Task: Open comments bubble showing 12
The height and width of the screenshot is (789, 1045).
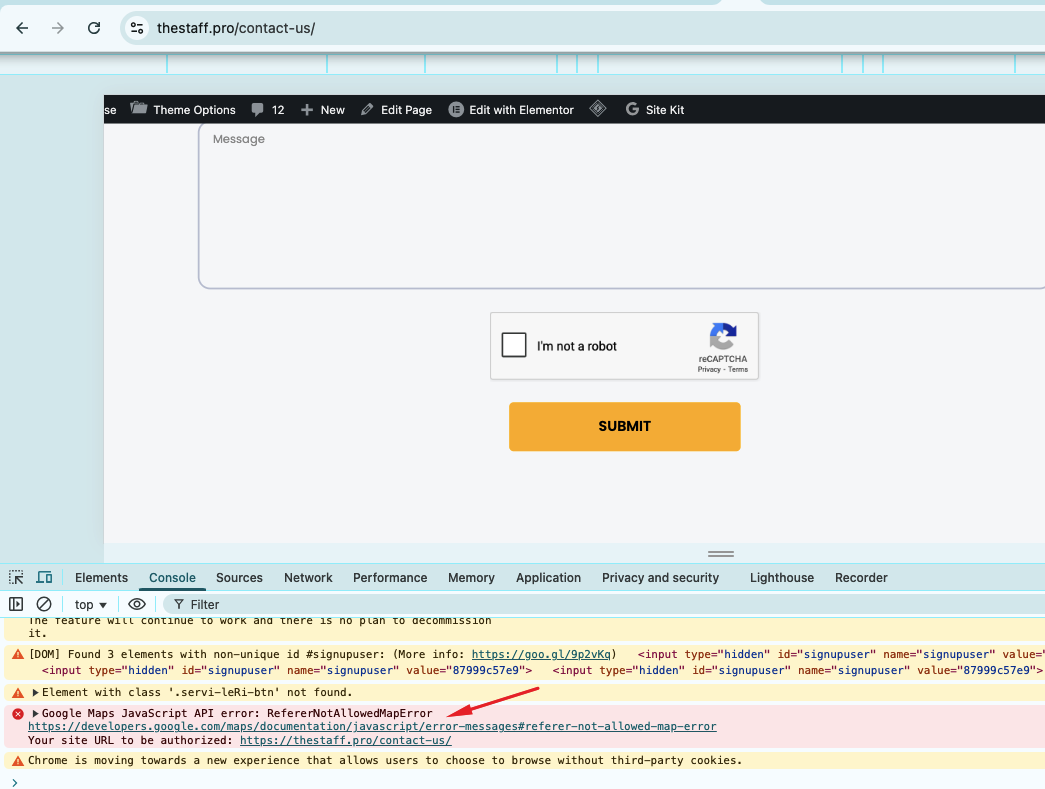Action: pyautogui.click(x=268, y=110)
